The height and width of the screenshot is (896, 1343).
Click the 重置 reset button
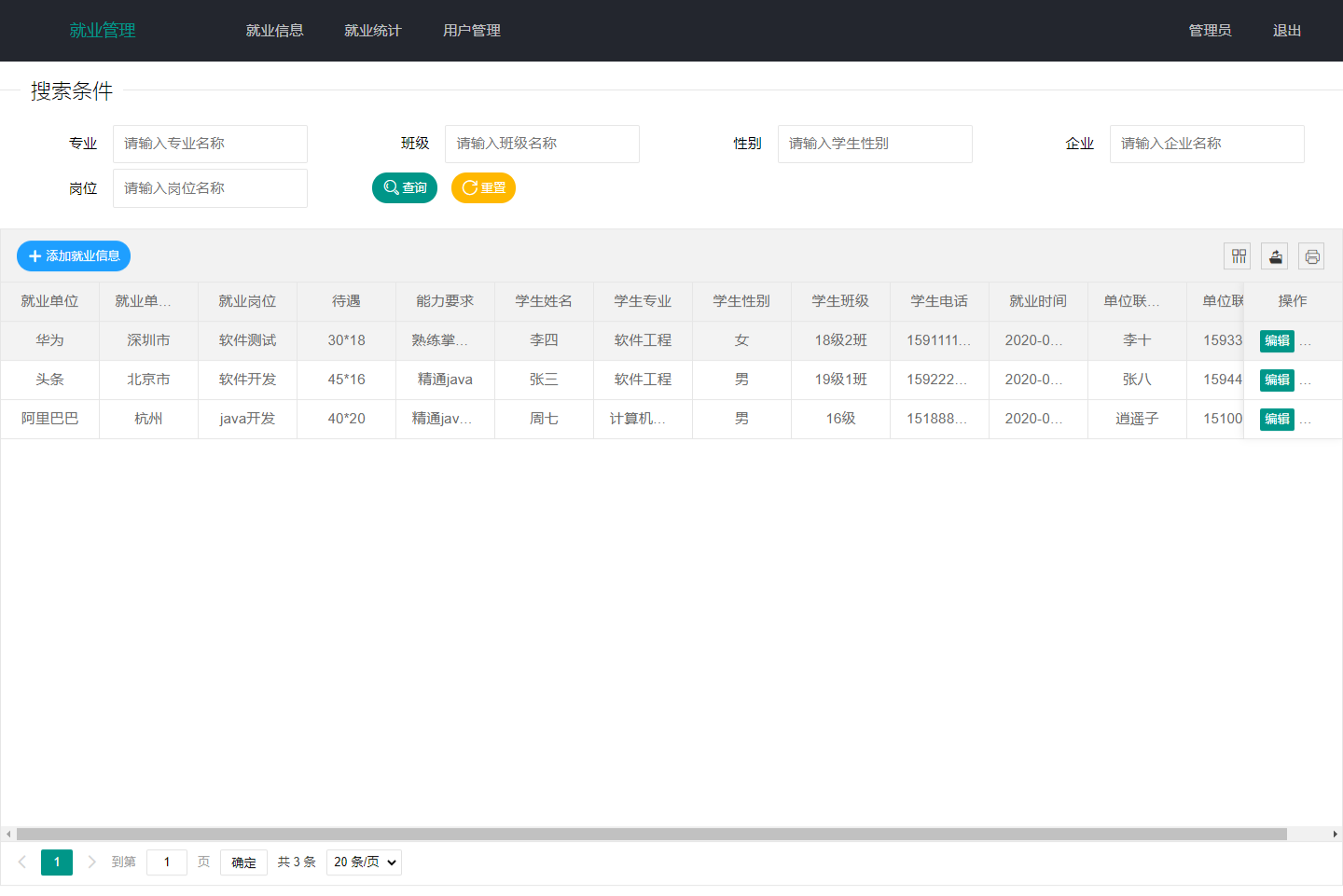(483, 188)
